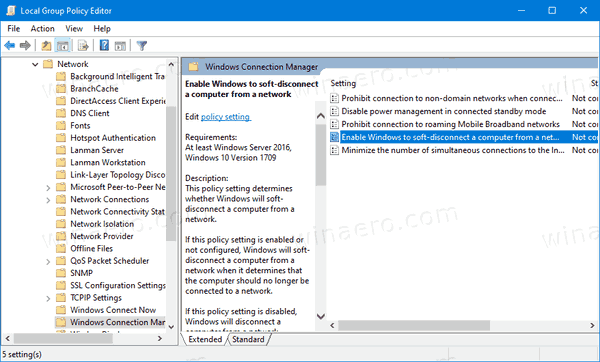Viewport: 600px width, 362px height.
Task: Click policy icon beside Enable Windows to soft-disconnect
Action: pyautogui.click(x=334, y=137)
